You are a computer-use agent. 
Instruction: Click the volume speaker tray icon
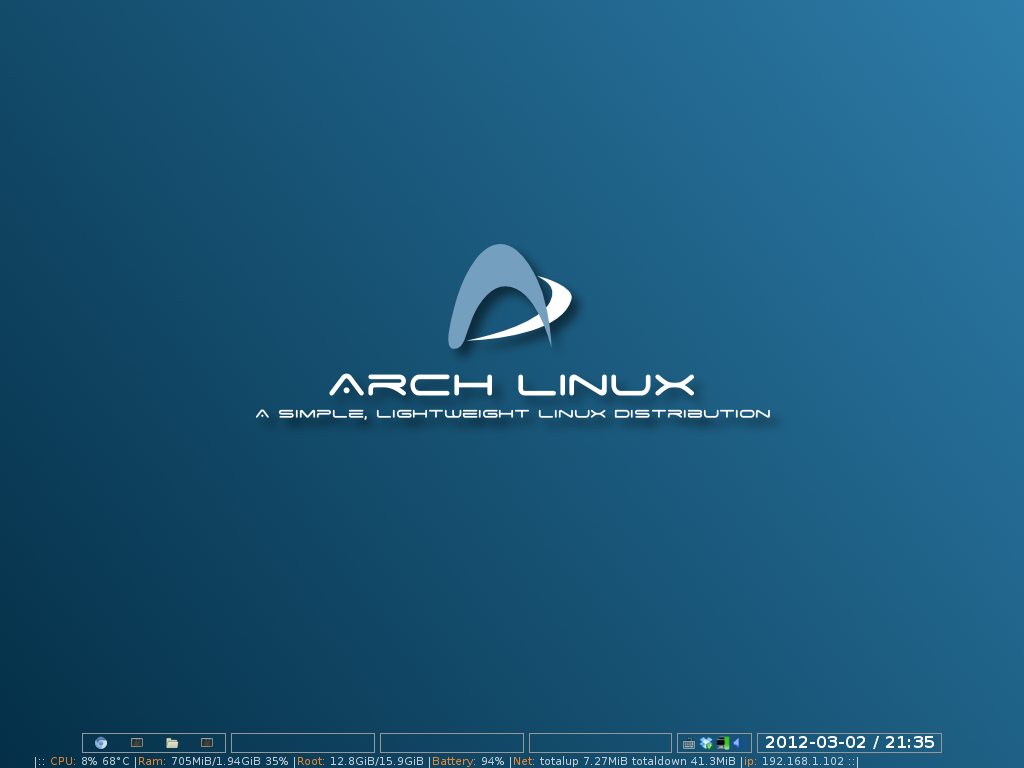(738, 743)
